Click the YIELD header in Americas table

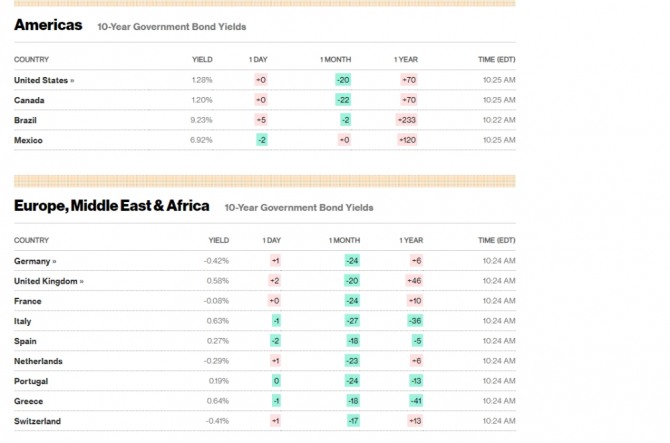click(x=202, y=60)
